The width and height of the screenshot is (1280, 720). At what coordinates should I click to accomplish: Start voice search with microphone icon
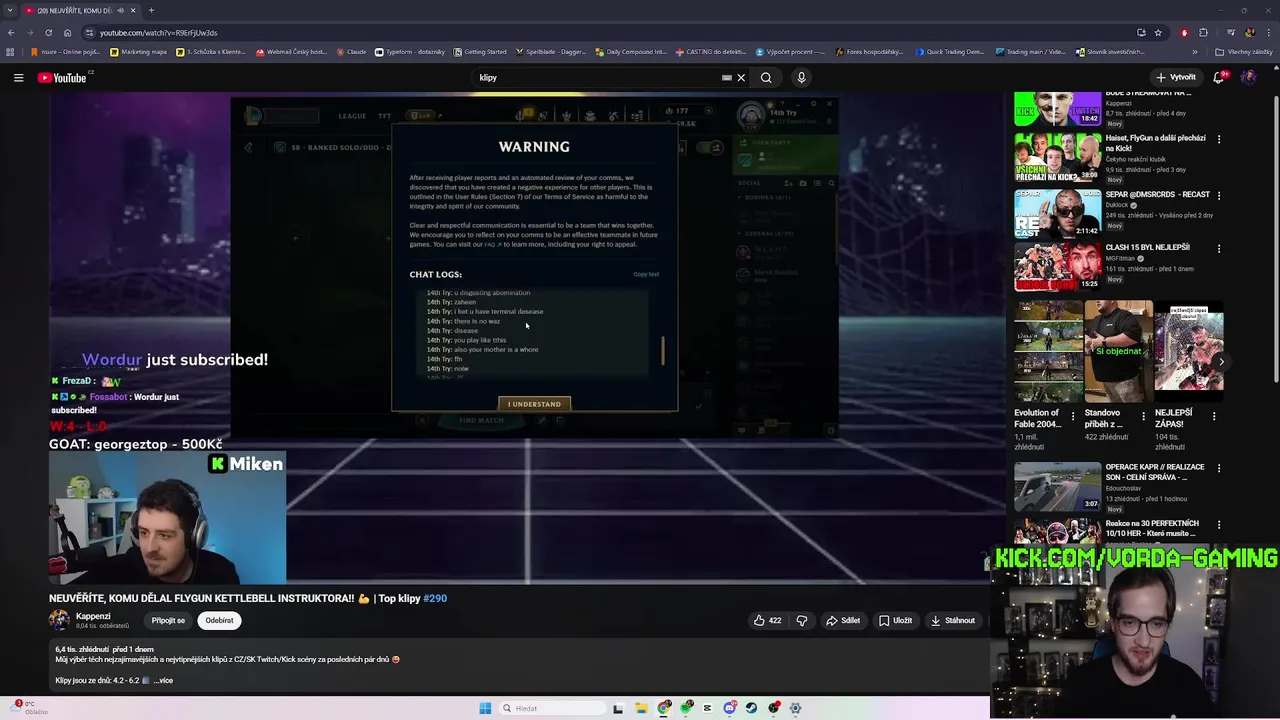pyautogui.click(x=801, y=78)
